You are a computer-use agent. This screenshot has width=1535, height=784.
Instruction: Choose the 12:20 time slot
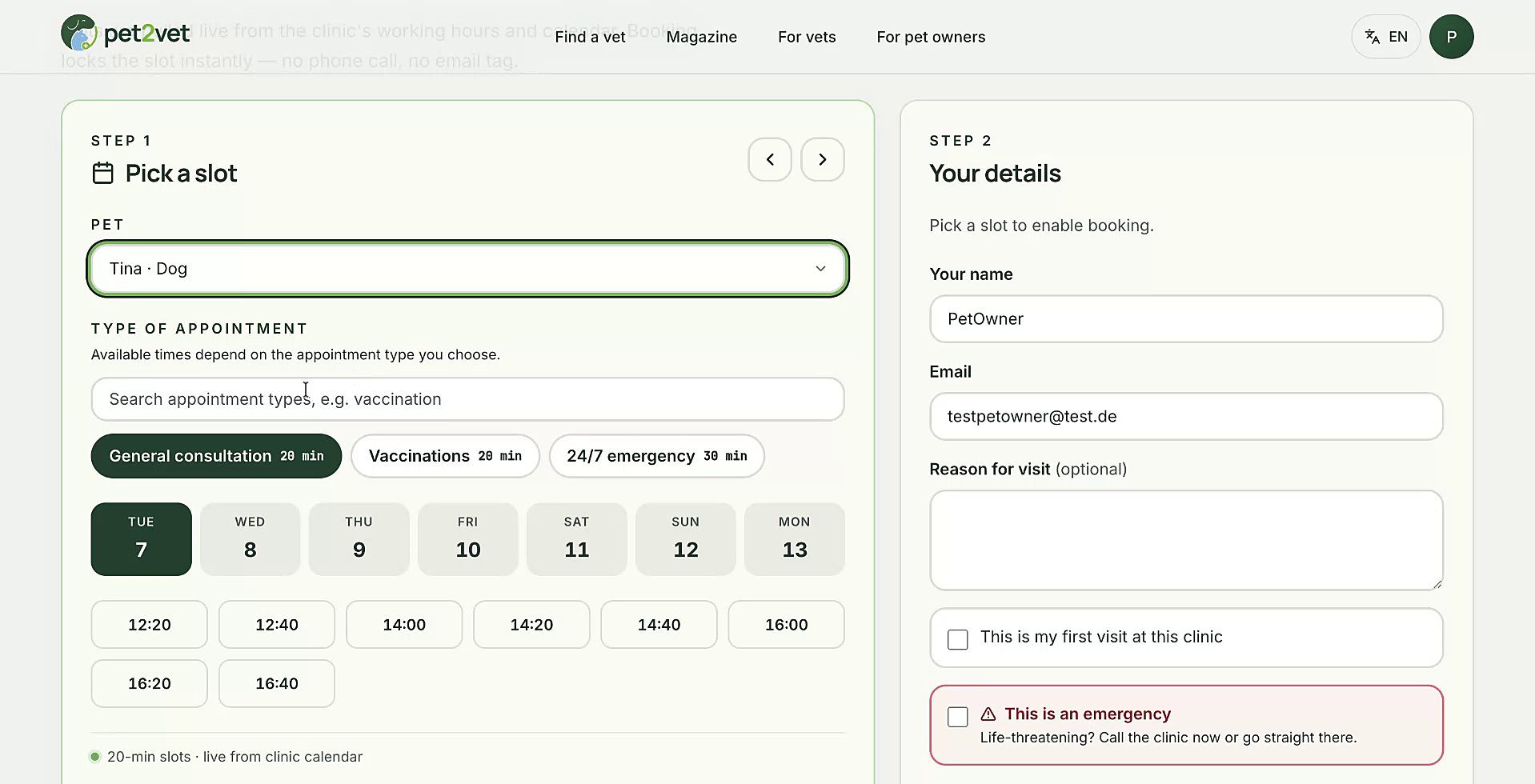pyautogui.click(x=150, y=625)
